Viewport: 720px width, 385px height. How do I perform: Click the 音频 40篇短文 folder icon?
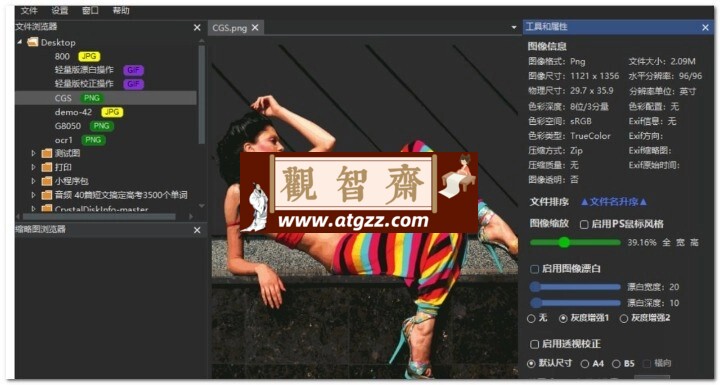click(47, 195)
